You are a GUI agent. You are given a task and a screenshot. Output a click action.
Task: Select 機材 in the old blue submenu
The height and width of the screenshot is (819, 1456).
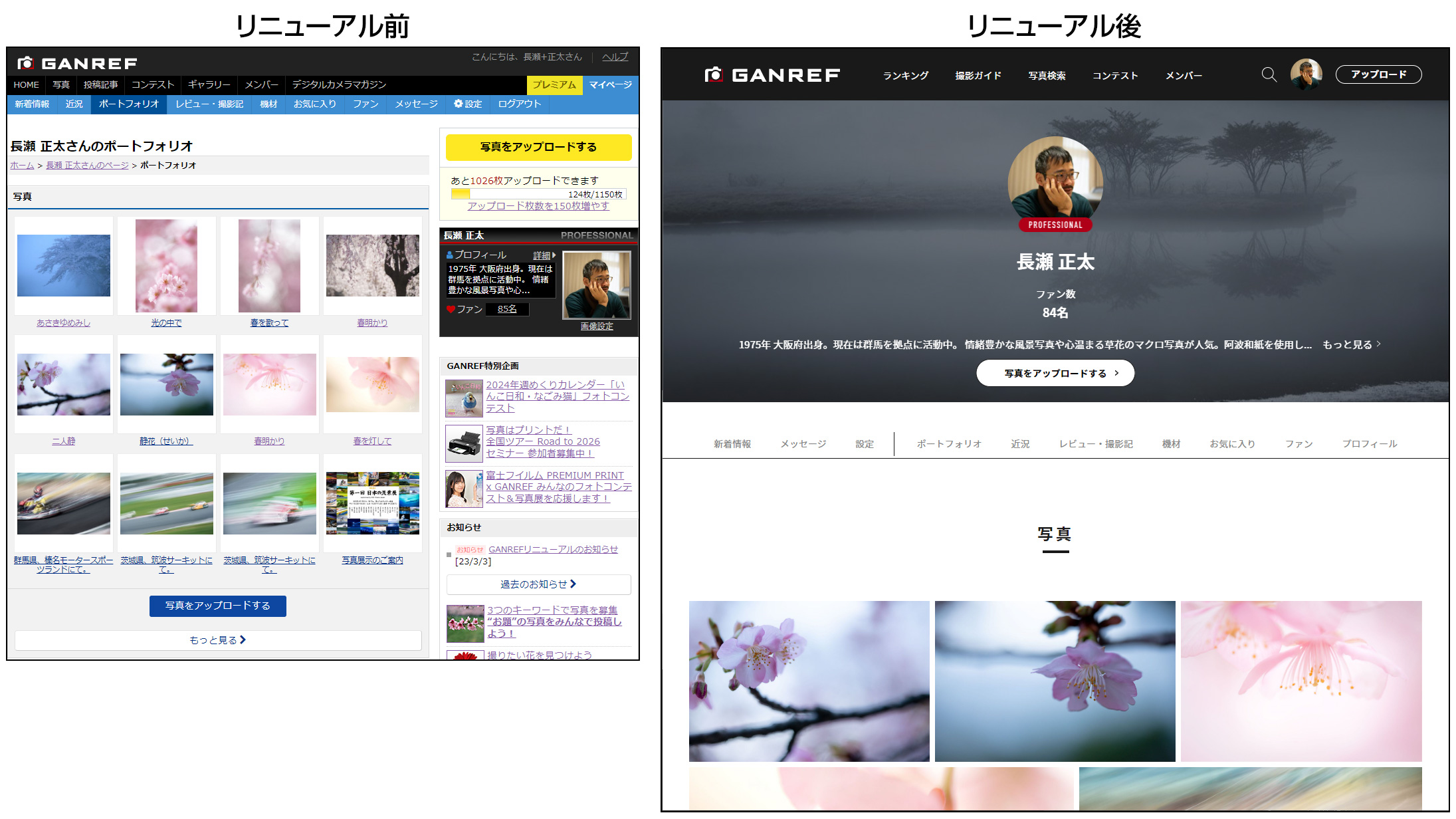pos(268,104)
